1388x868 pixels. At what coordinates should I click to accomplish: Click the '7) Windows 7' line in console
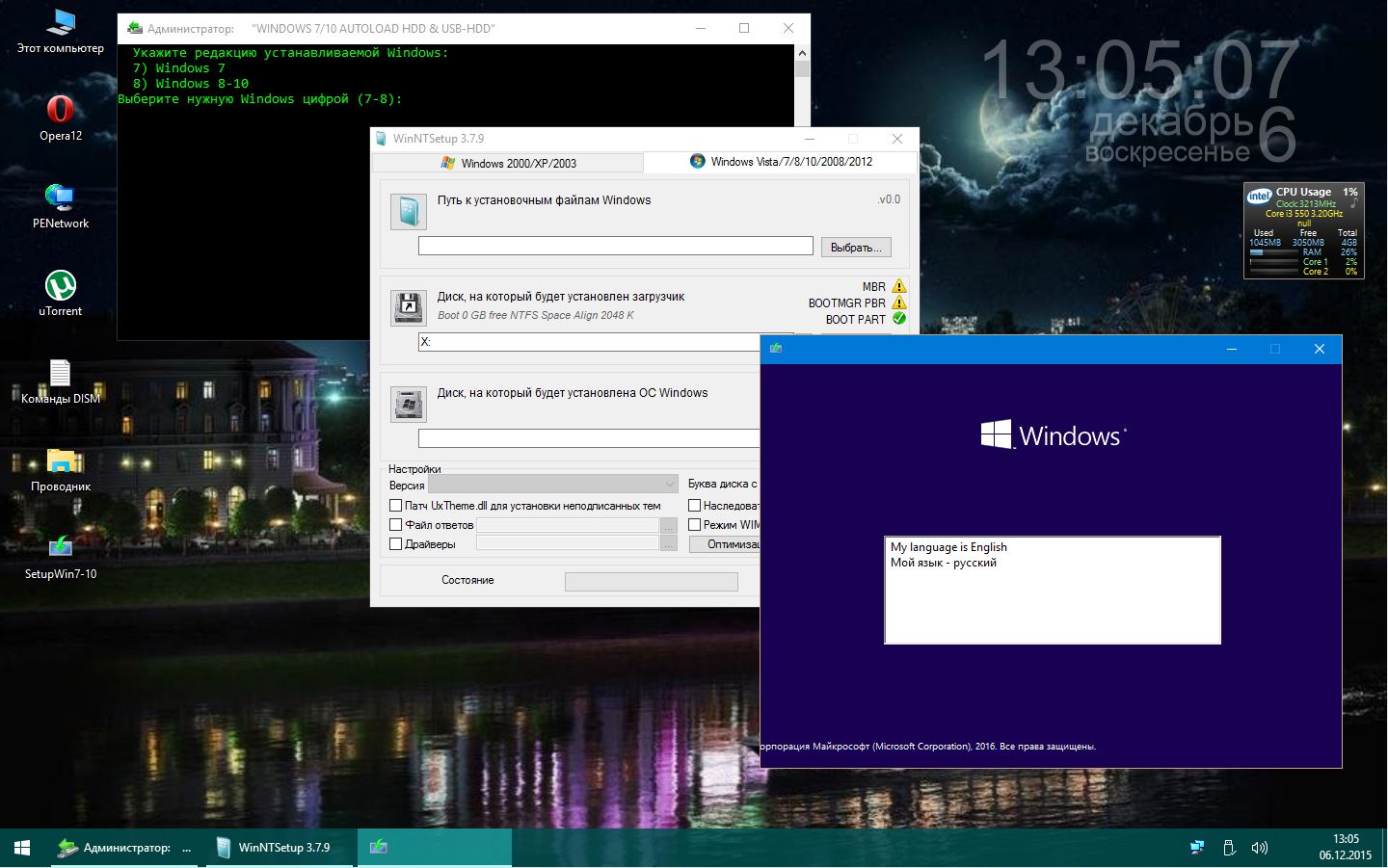pyautogui.click(x=179, y=68)
